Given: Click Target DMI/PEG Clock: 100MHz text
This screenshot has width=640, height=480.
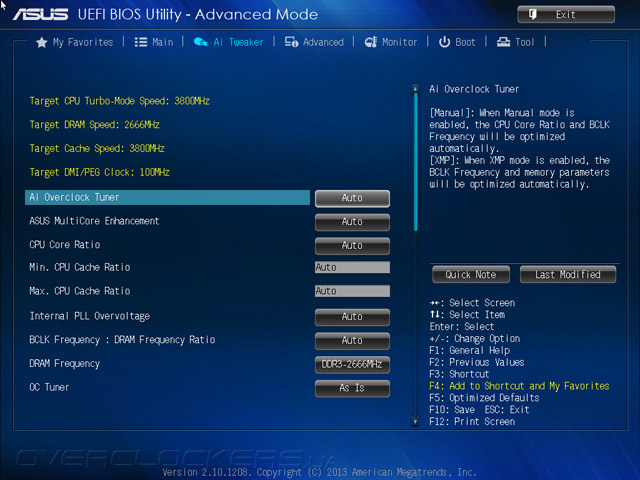Looking at the screenshot, I should pyautogui.click(x=100, y=172).
